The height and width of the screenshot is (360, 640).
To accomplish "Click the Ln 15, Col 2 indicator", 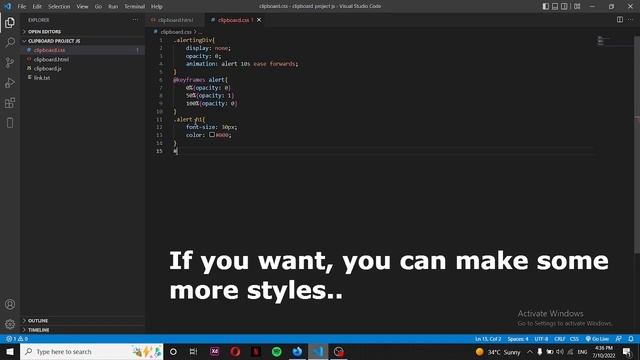I will pos(488,339).
